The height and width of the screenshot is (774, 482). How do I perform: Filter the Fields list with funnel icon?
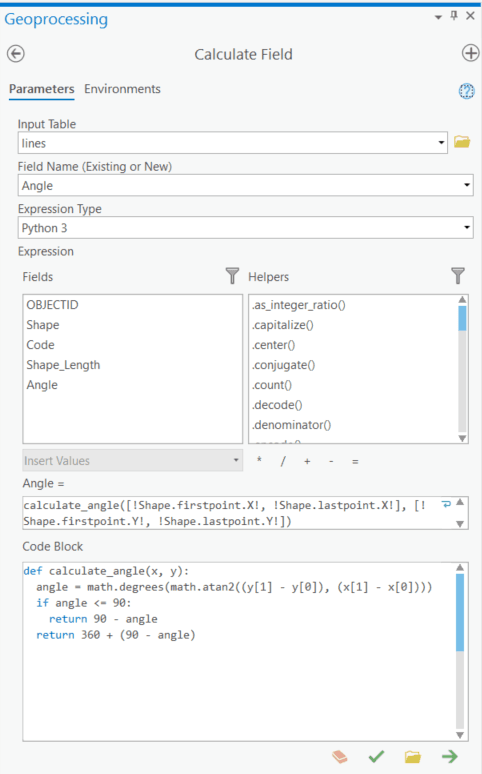click(x=232, y=276)
